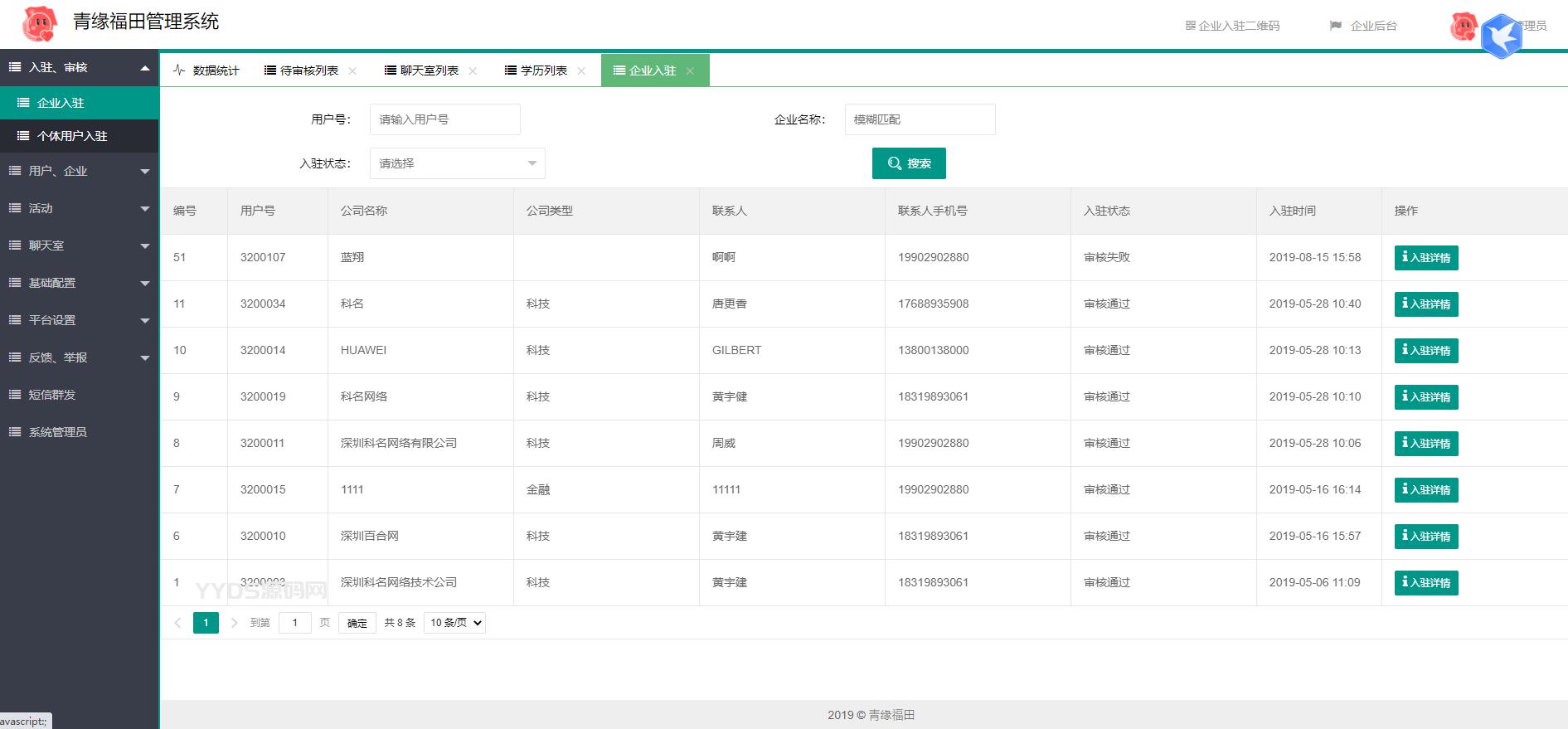Viewport: 1568px width, 729px height.
Task: Open 入驻详情 for company 科名网络
Action: tap(1426, 397)
